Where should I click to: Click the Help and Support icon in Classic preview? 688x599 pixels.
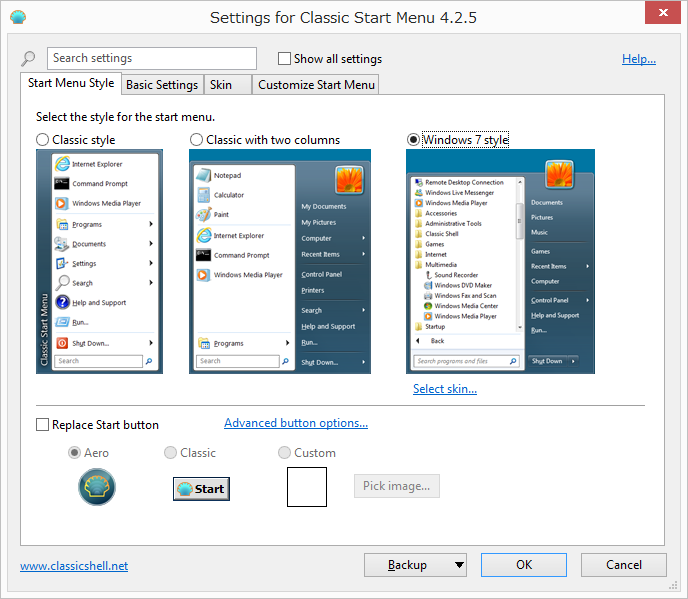pyautogui.click(x=62, y=302)
